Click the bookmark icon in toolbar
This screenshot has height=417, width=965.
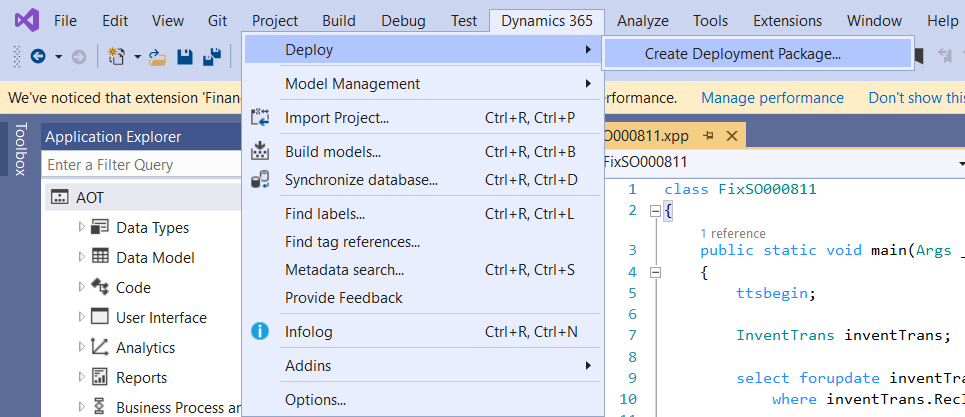[x=919, y=57]
